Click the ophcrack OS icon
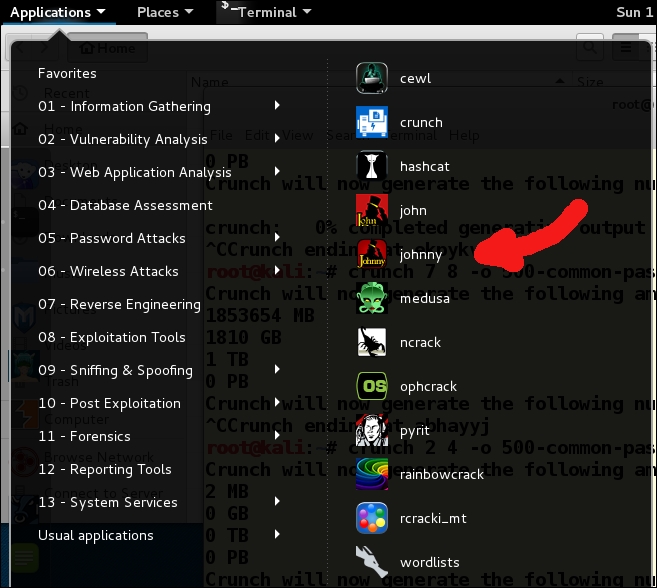 (372, 386)
